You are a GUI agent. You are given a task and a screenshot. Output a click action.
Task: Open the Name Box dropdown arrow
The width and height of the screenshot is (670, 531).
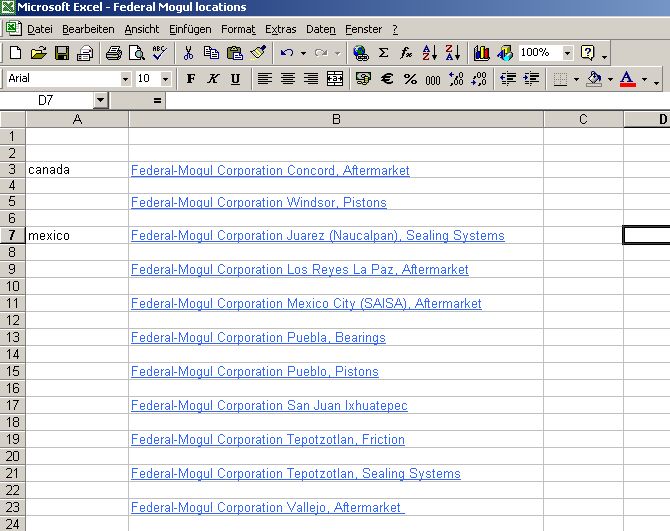pyautogui.click(x=100, y=100)
